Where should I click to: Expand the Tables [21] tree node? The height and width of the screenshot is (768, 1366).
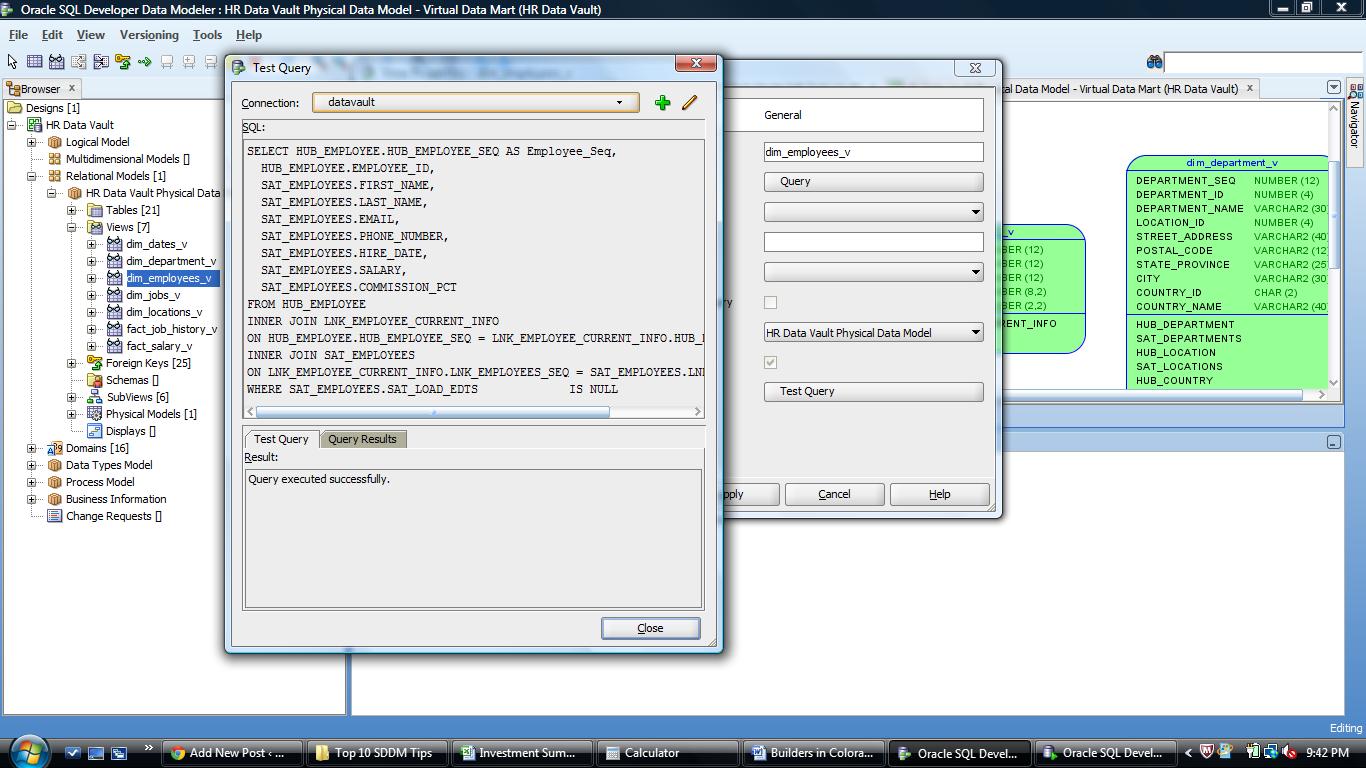[x=72, y=210]
